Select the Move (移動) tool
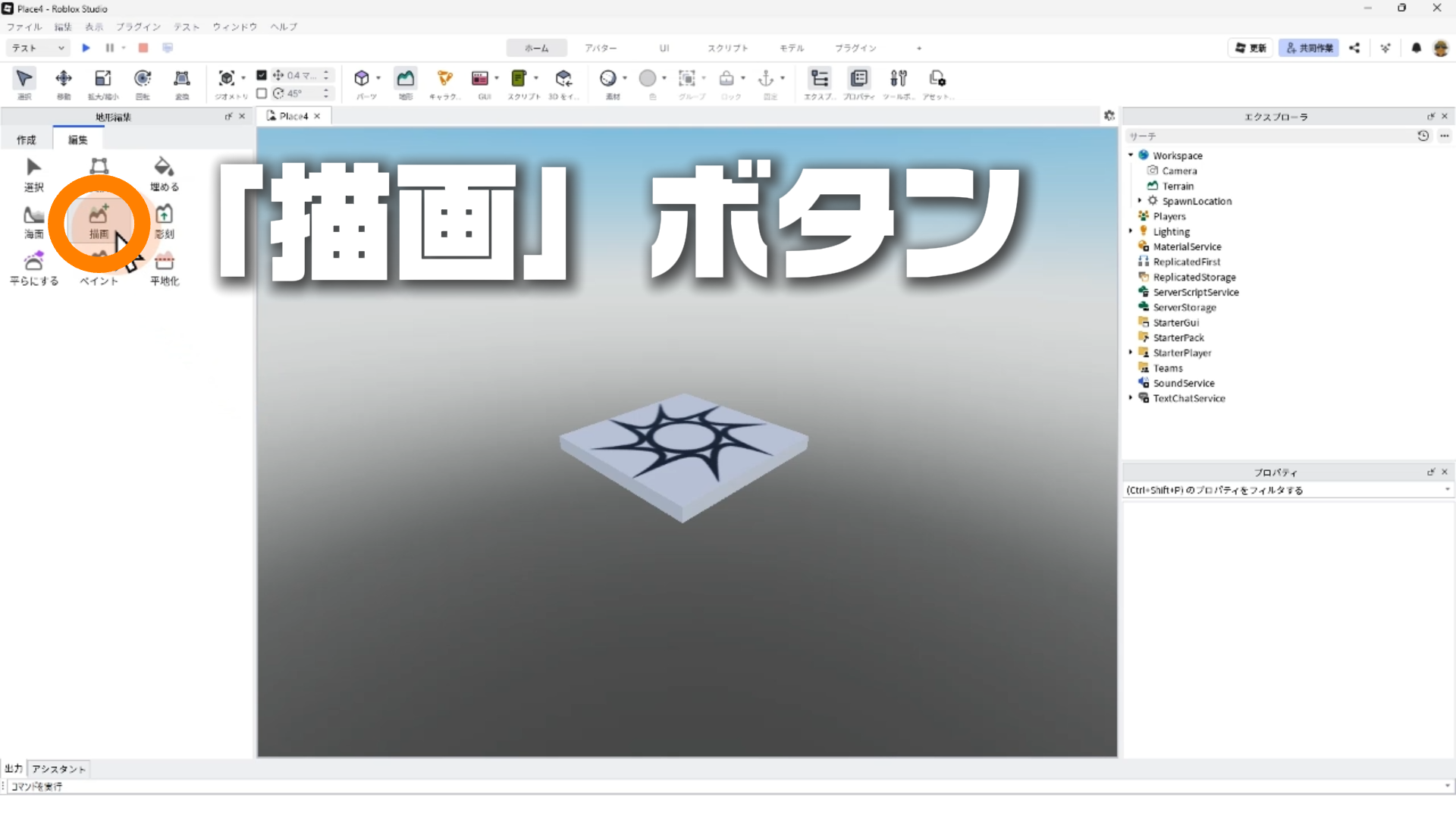Screen dimensions: 1456x819 [x=64, y=79]
